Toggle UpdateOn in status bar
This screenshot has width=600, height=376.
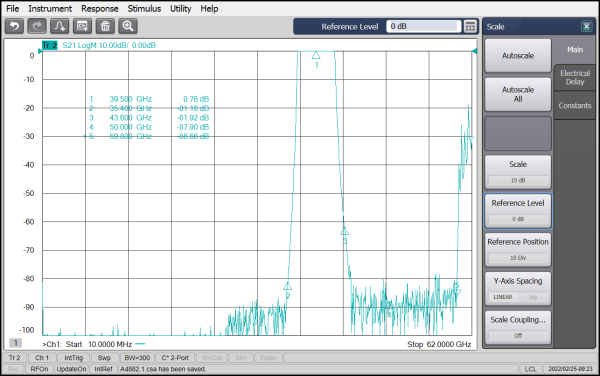(x=71, y=369)
